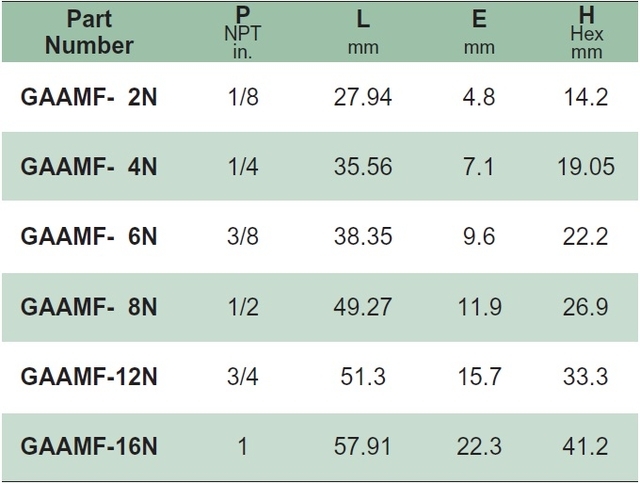Click the E mm column header

pos(479,32)
